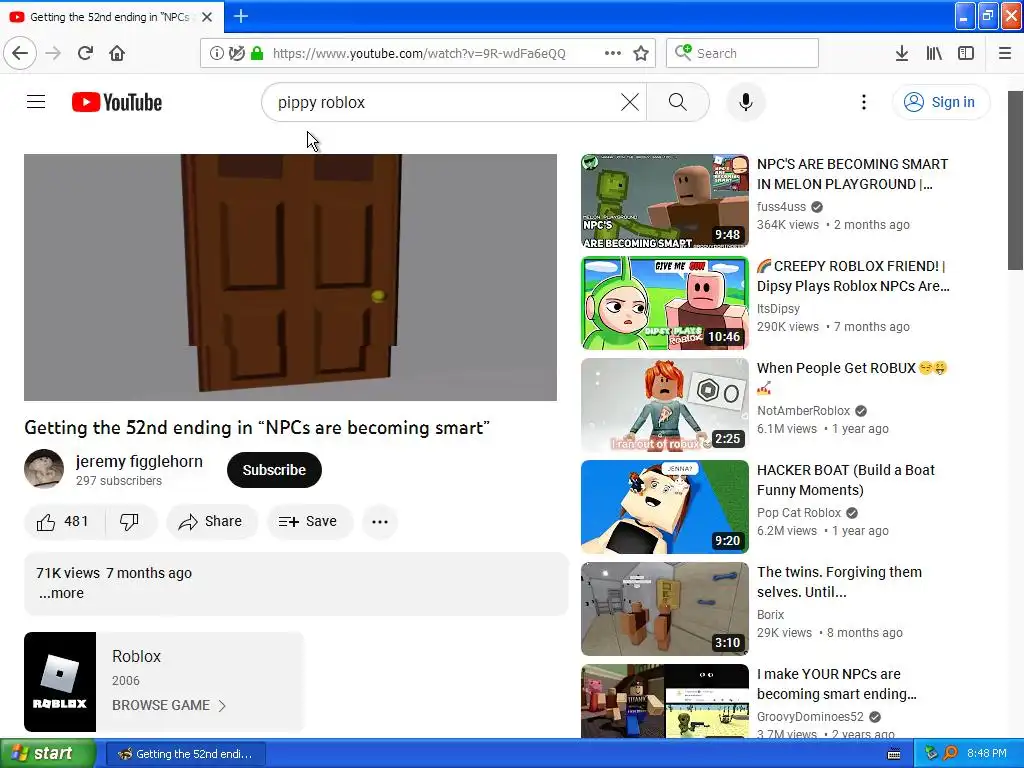Open NotAmberRoblox channel
Screen dimensions: 1024x768
coord(804,410)
